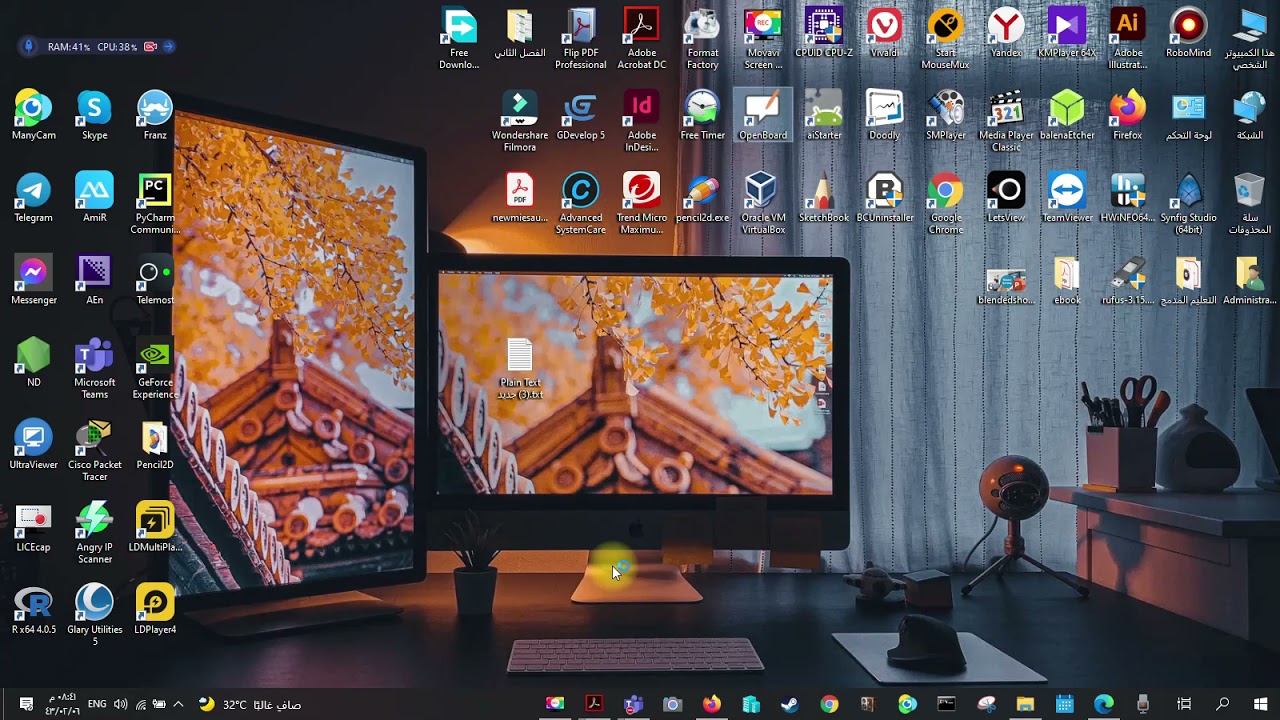
Task: Open Flip PDF Professional shortcut
Action: pos(581,39)
